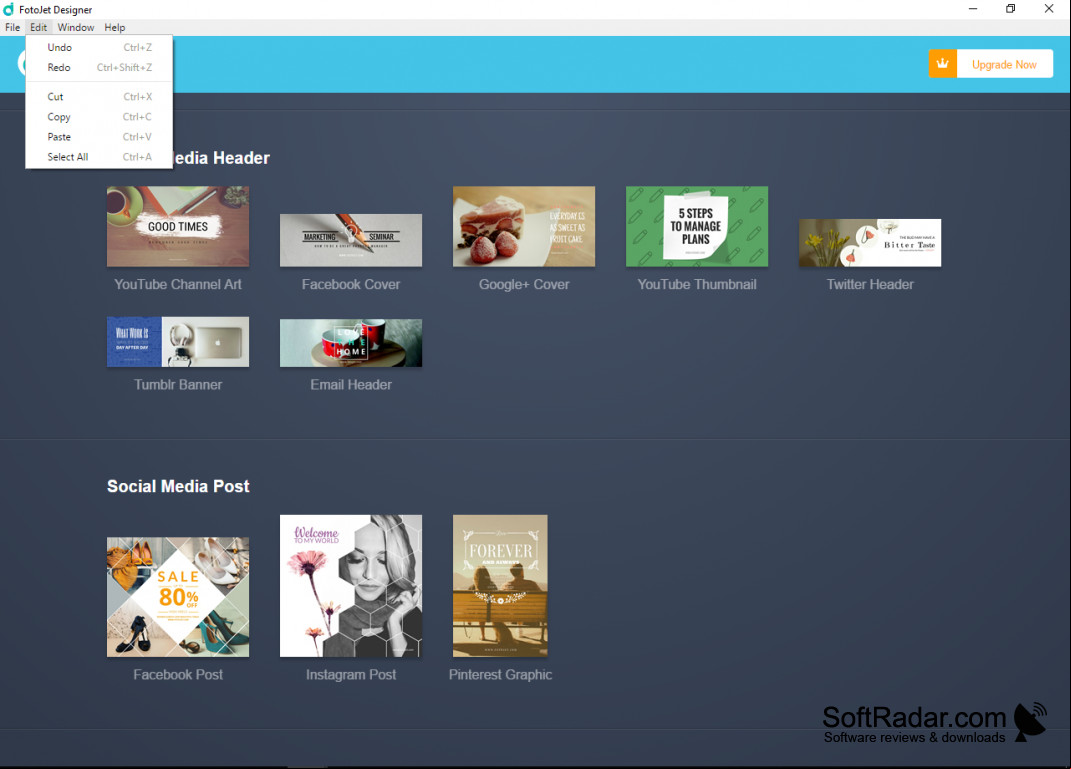1071x769 pixels.
Task: Choose Select All from the Edit menu
Action: point(99,156)
